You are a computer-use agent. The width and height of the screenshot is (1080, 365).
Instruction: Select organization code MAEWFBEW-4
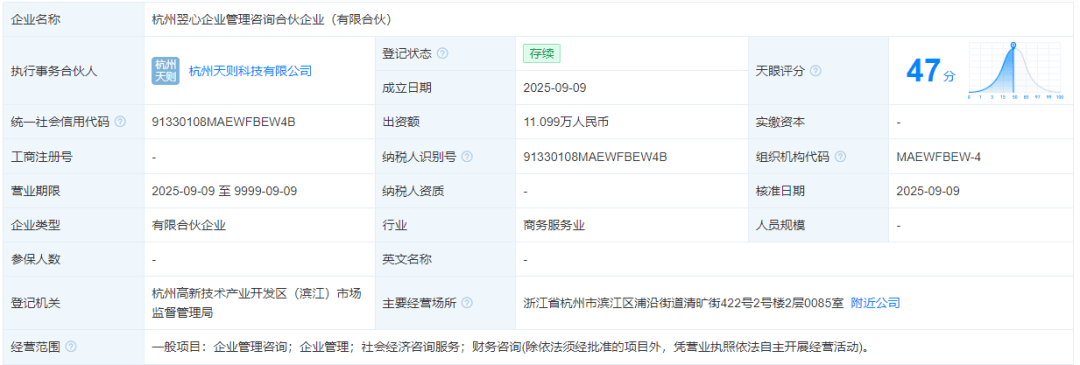938,156
